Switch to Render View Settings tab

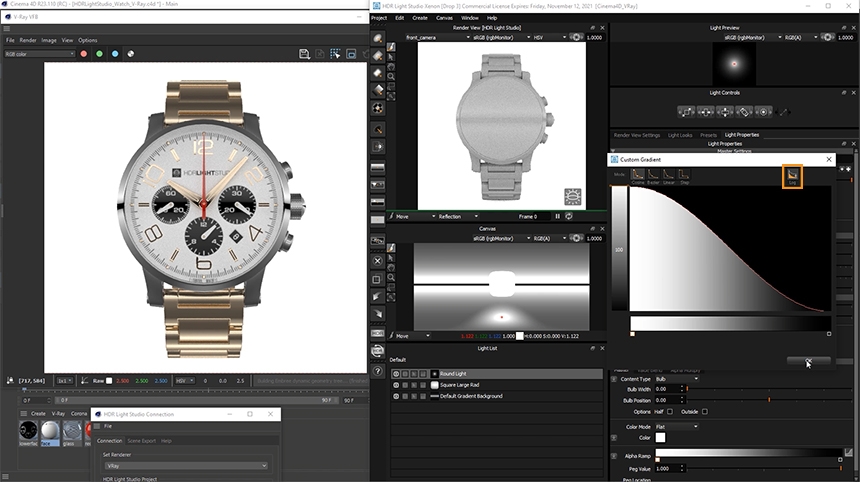tap(637, 135)
